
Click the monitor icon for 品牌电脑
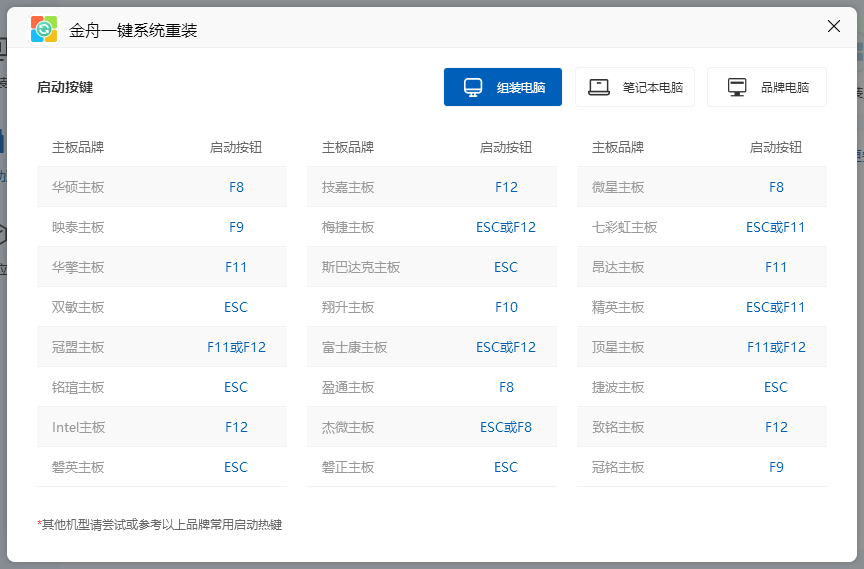pos(737,87)
